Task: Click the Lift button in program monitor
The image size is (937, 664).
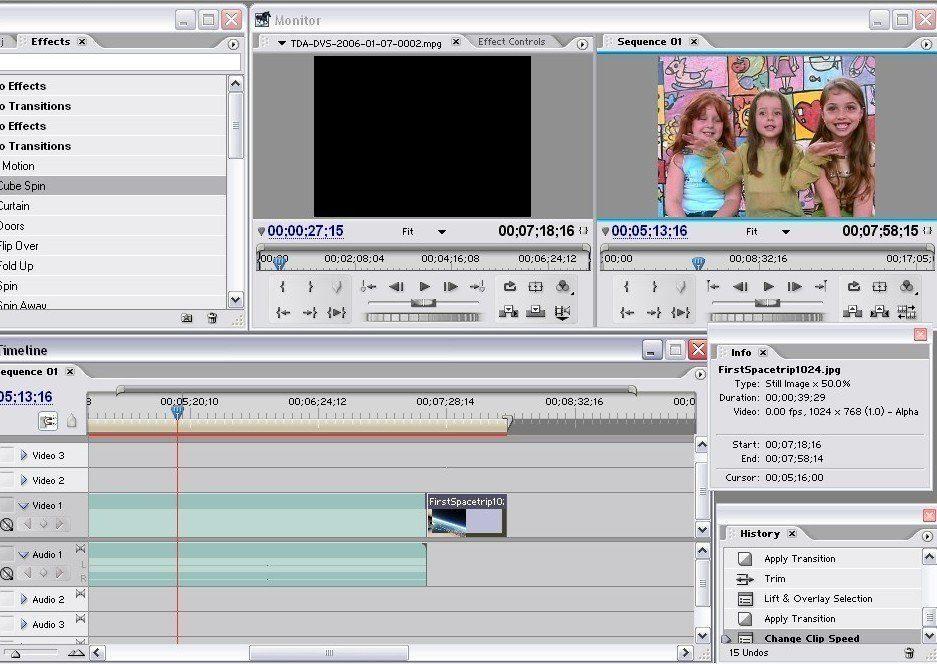Action: coord(852,312)
